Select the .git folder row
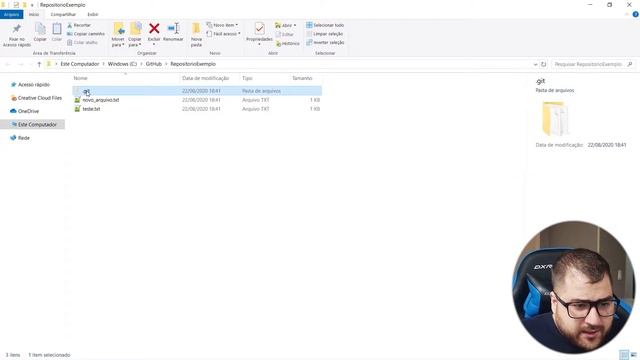Image resolution: width=640 pixels, height=360 pixels. [x=197, y=91]
